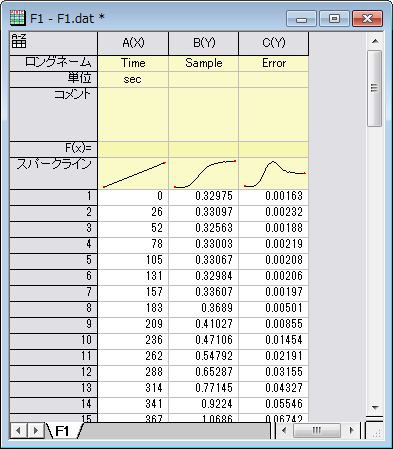Select row header 10
The image size is (393, 449).
[53, 341]
